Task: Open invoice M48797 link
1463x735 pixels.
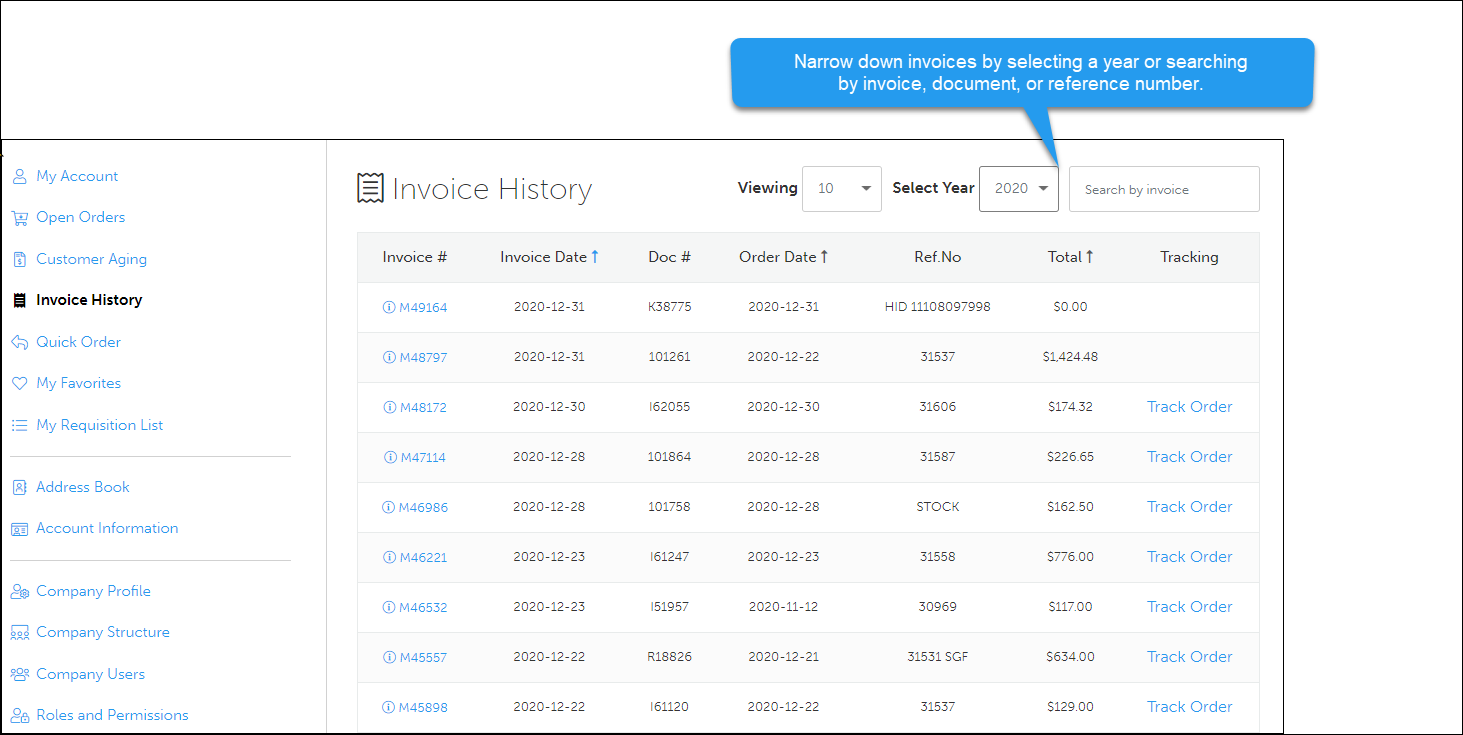Action: click(423, 358)
